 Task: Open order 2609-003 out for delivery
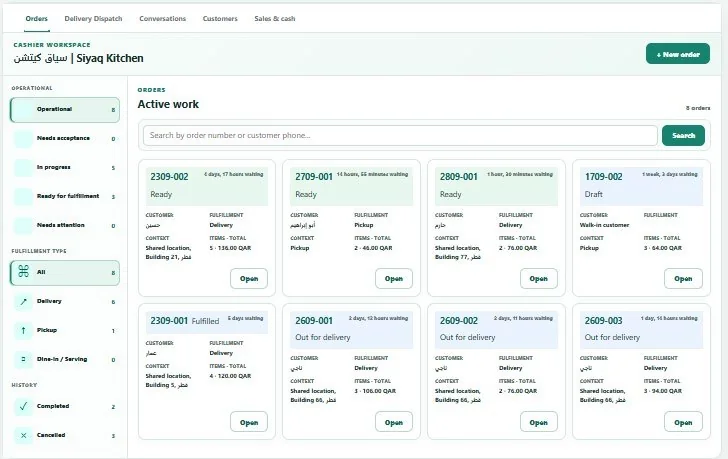(683, 422)
